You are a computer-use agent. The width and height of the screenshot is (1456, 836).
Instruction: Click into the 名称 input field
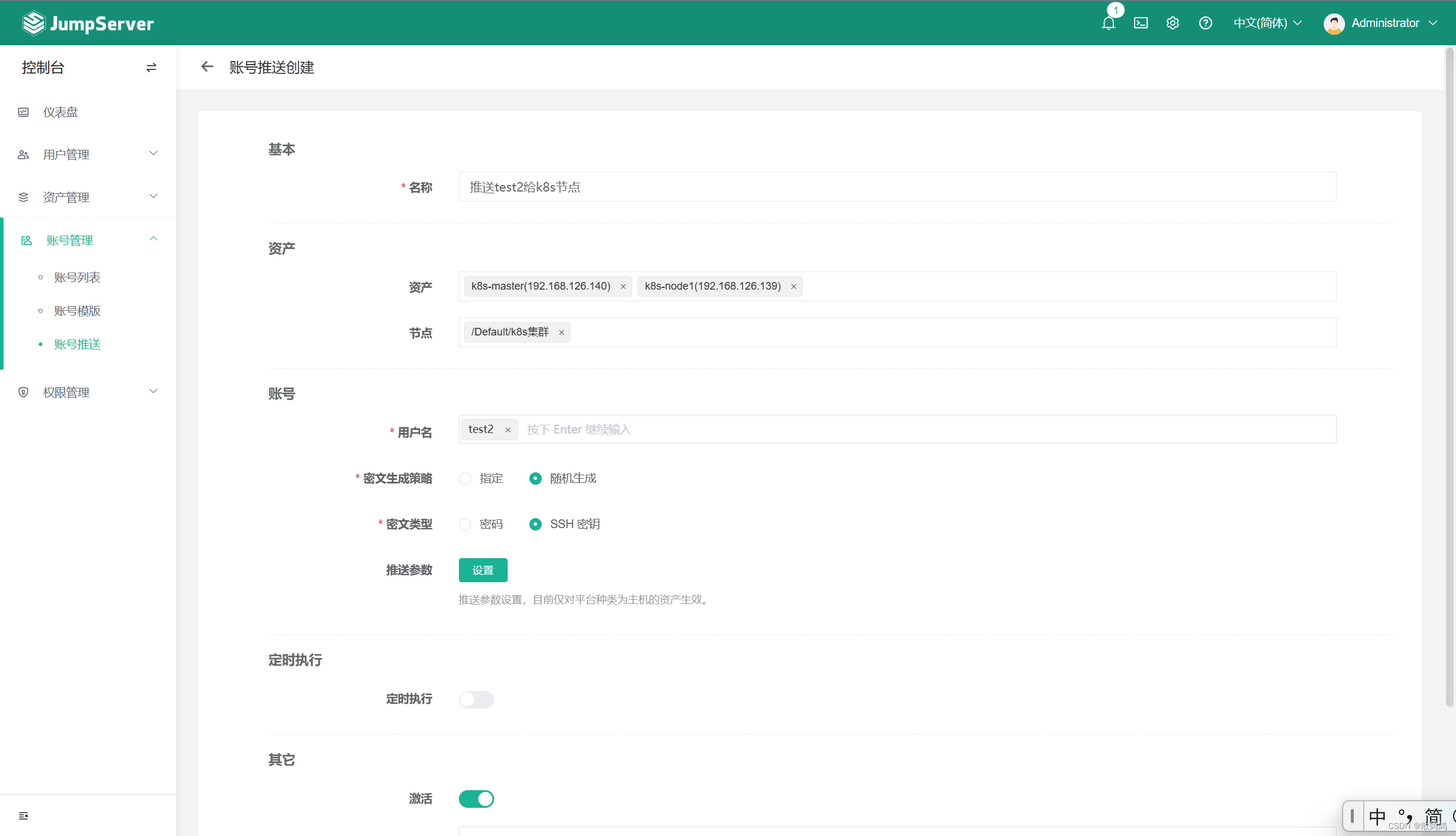click(897, 187)
